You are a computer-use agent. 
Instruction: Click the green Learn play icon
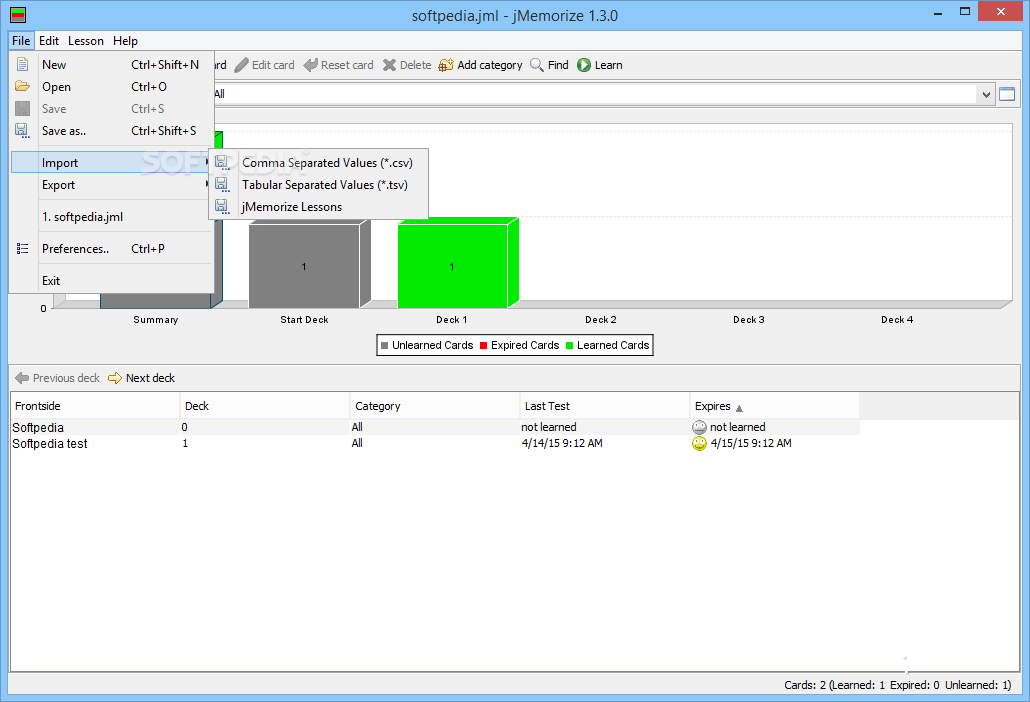pyautogui.click(x=584, y=65)
